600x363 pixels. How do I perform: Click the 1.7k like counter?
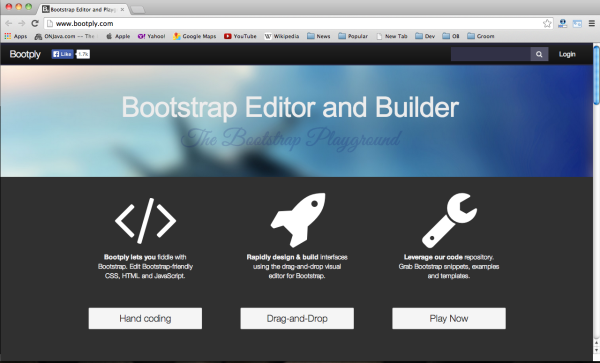[x=83, y=54]
